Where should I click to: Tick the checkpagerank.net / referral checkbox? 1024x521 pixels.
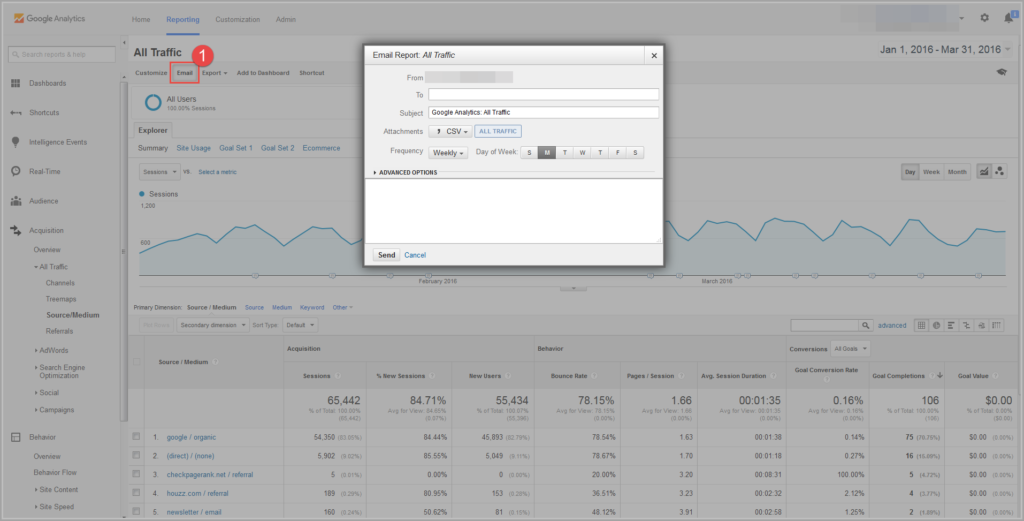pos(136,474)
